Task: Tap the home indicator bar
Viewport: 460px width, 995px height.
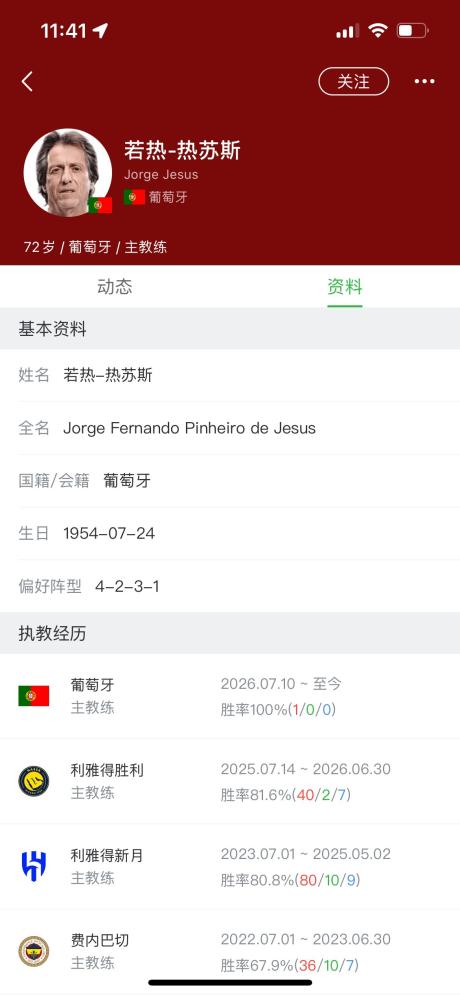Action: click(x=230, y=983)
